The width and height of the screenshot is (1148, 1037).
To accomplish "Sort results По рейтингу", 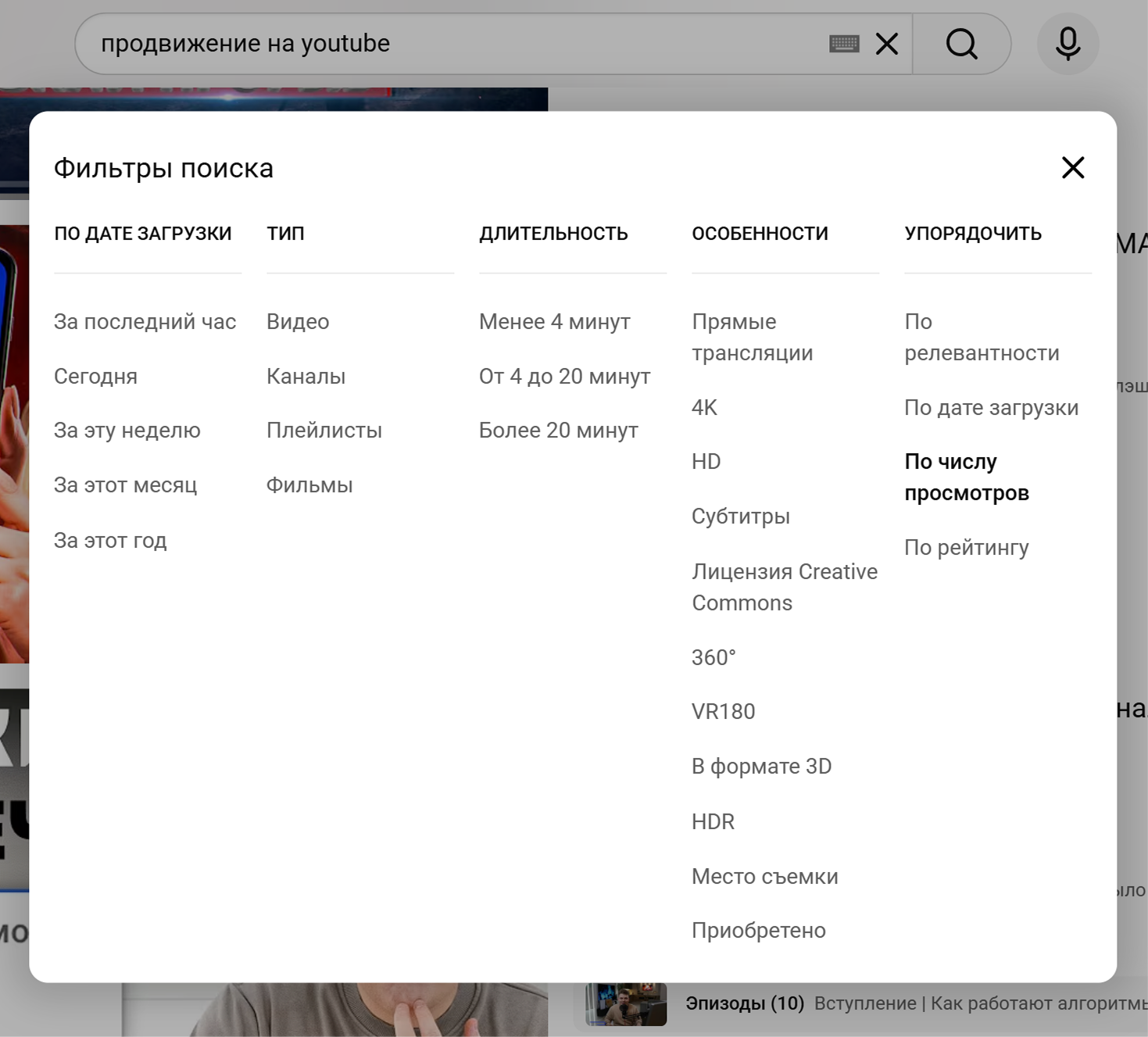I will tap(967, 547).
